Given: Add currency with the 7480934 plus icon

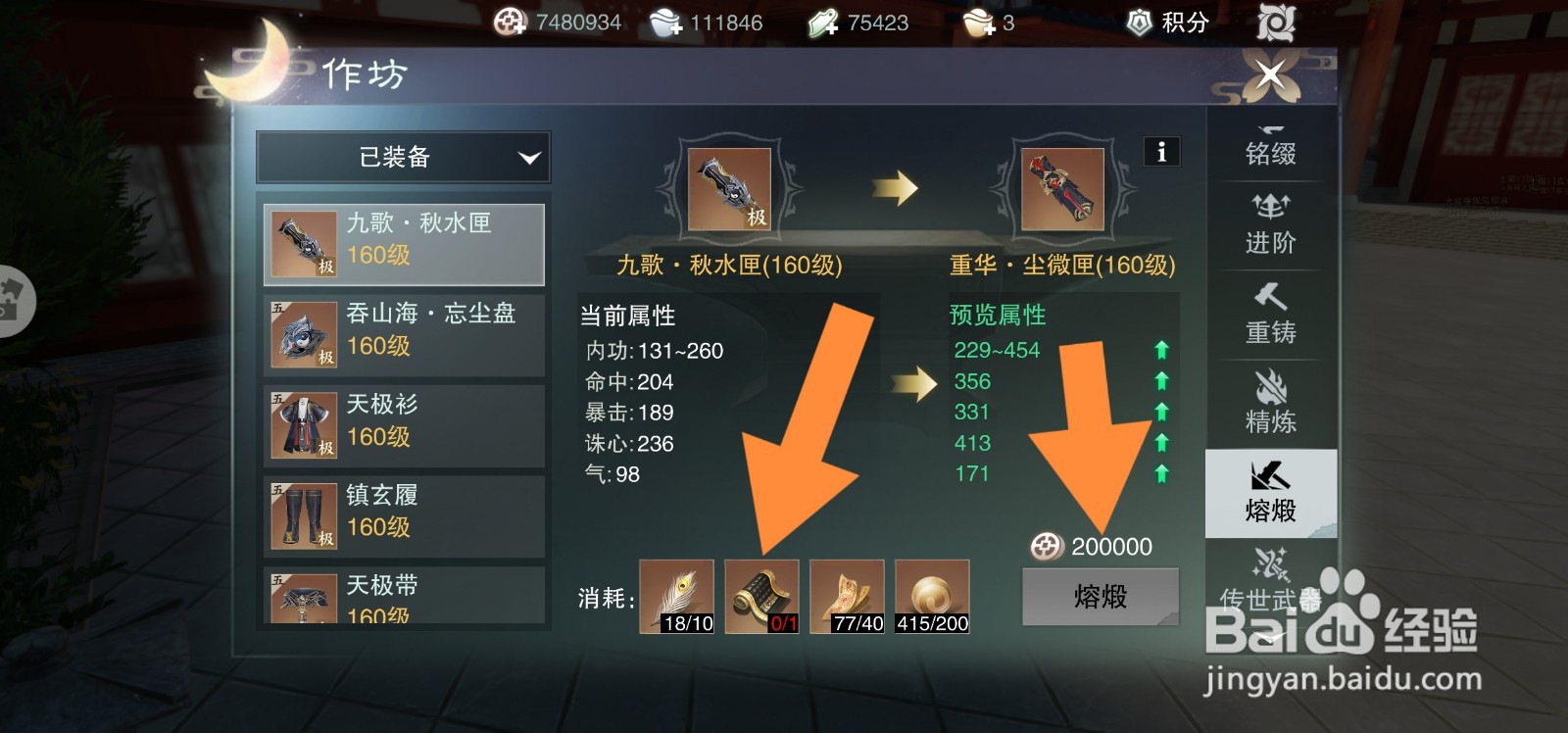Looking at the screenshot, I should tap(510, 22).
